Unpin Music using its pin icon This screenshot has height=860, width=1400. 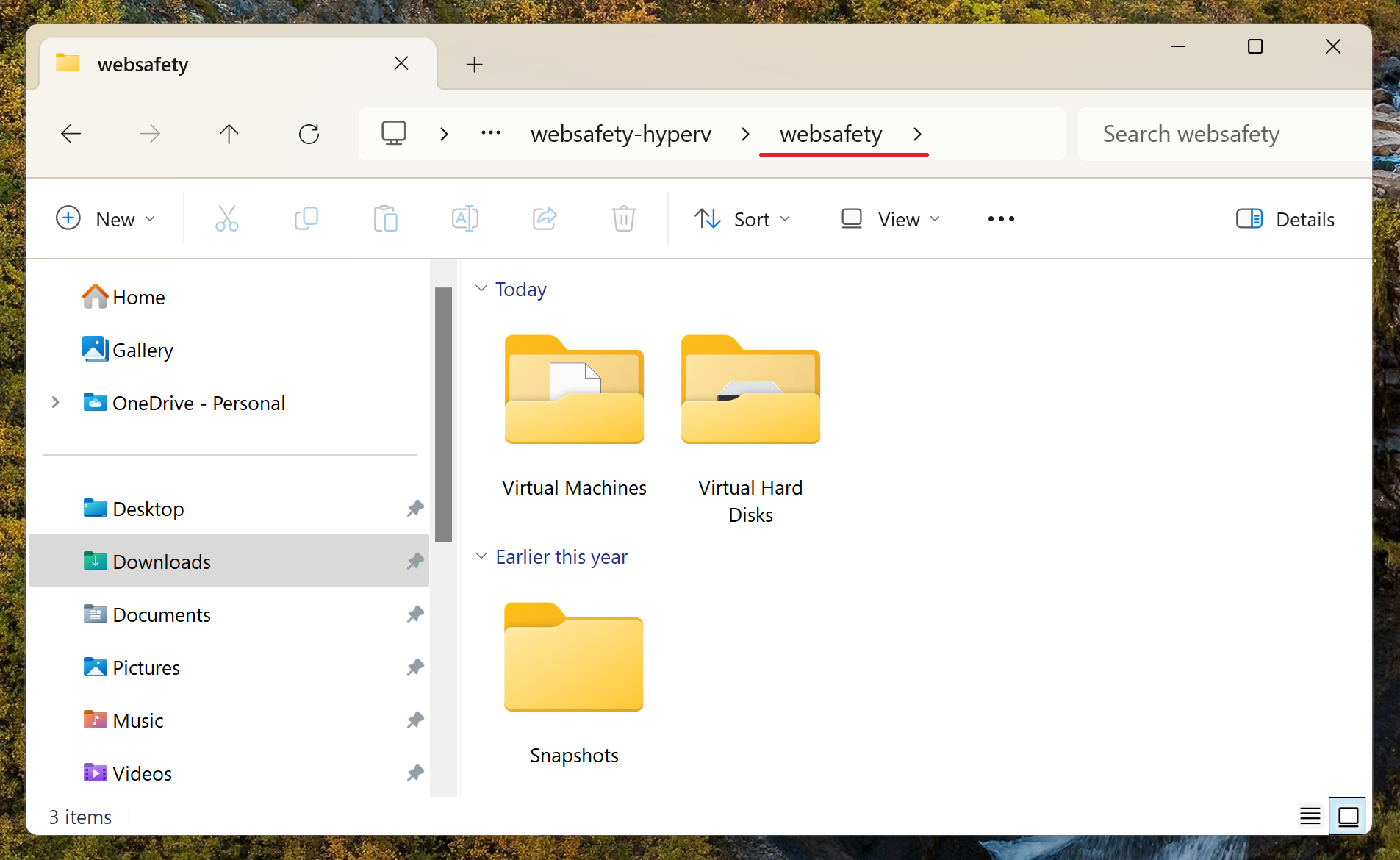pyautogui.click(x=415, y=720)
